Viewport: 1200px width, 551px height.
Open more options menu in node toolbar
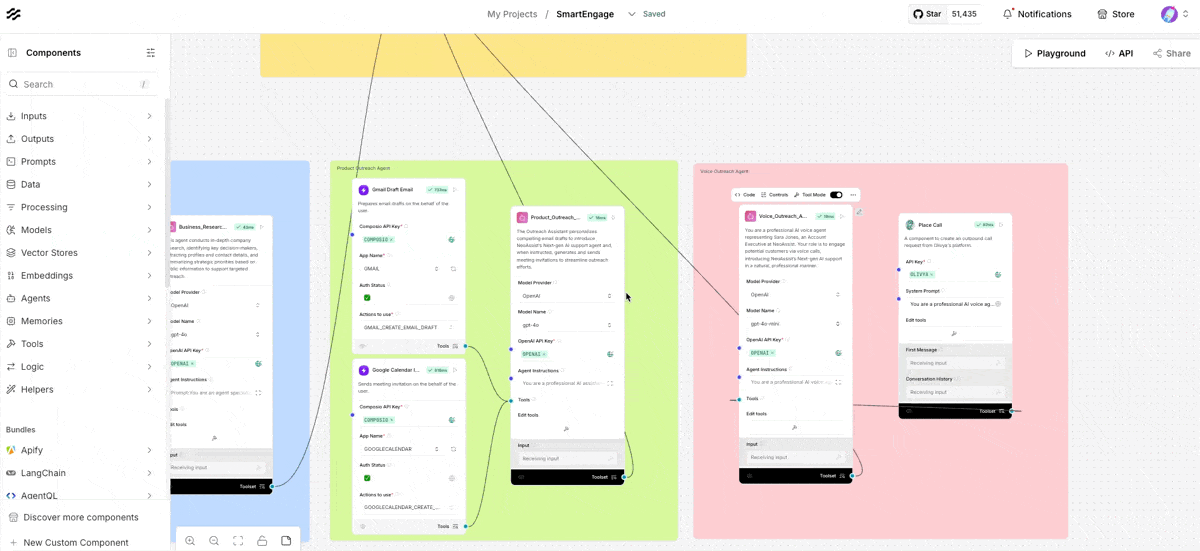pyautogui.click(x=853, y=195)
